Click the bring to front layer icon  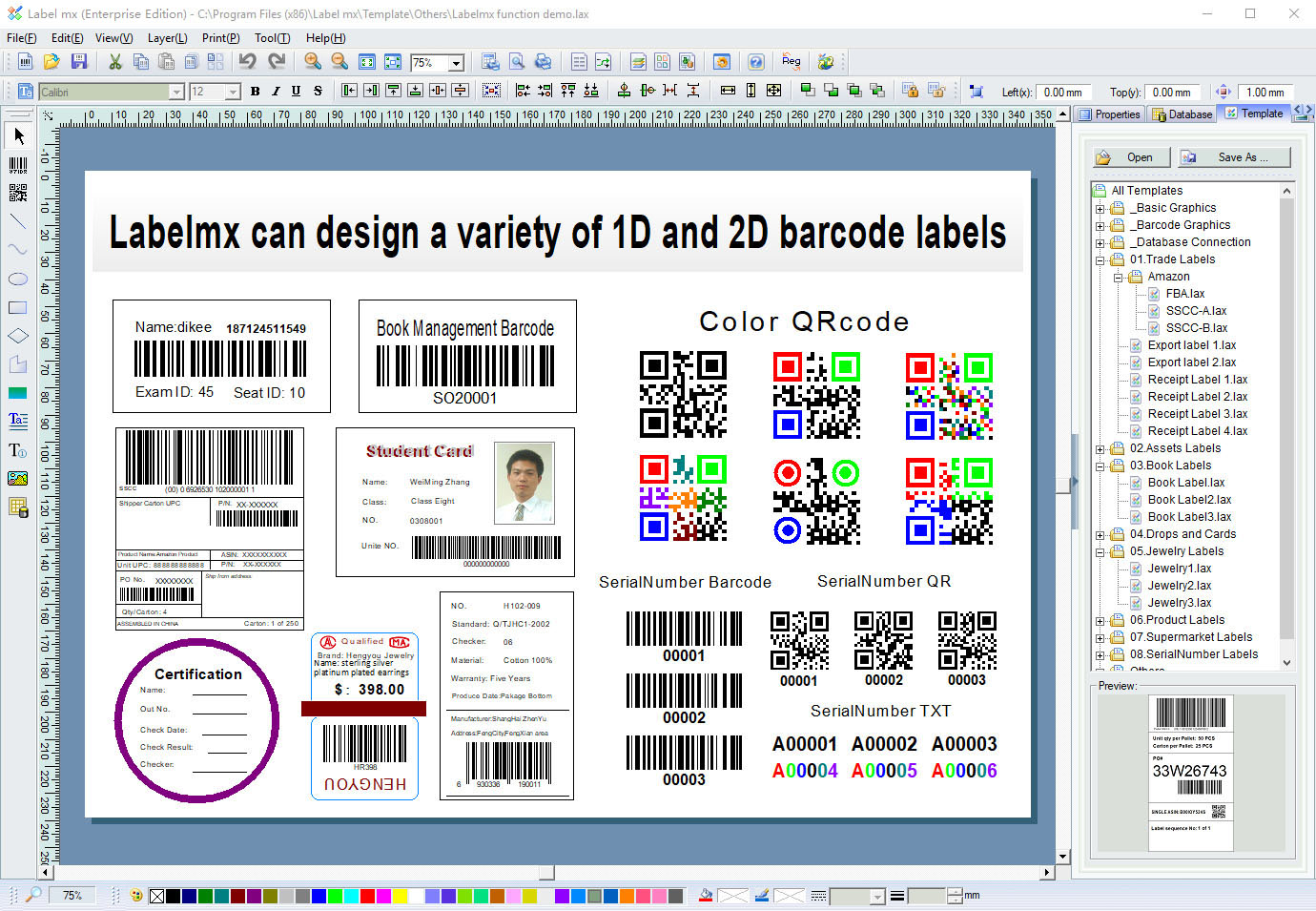tap(808, 91)
